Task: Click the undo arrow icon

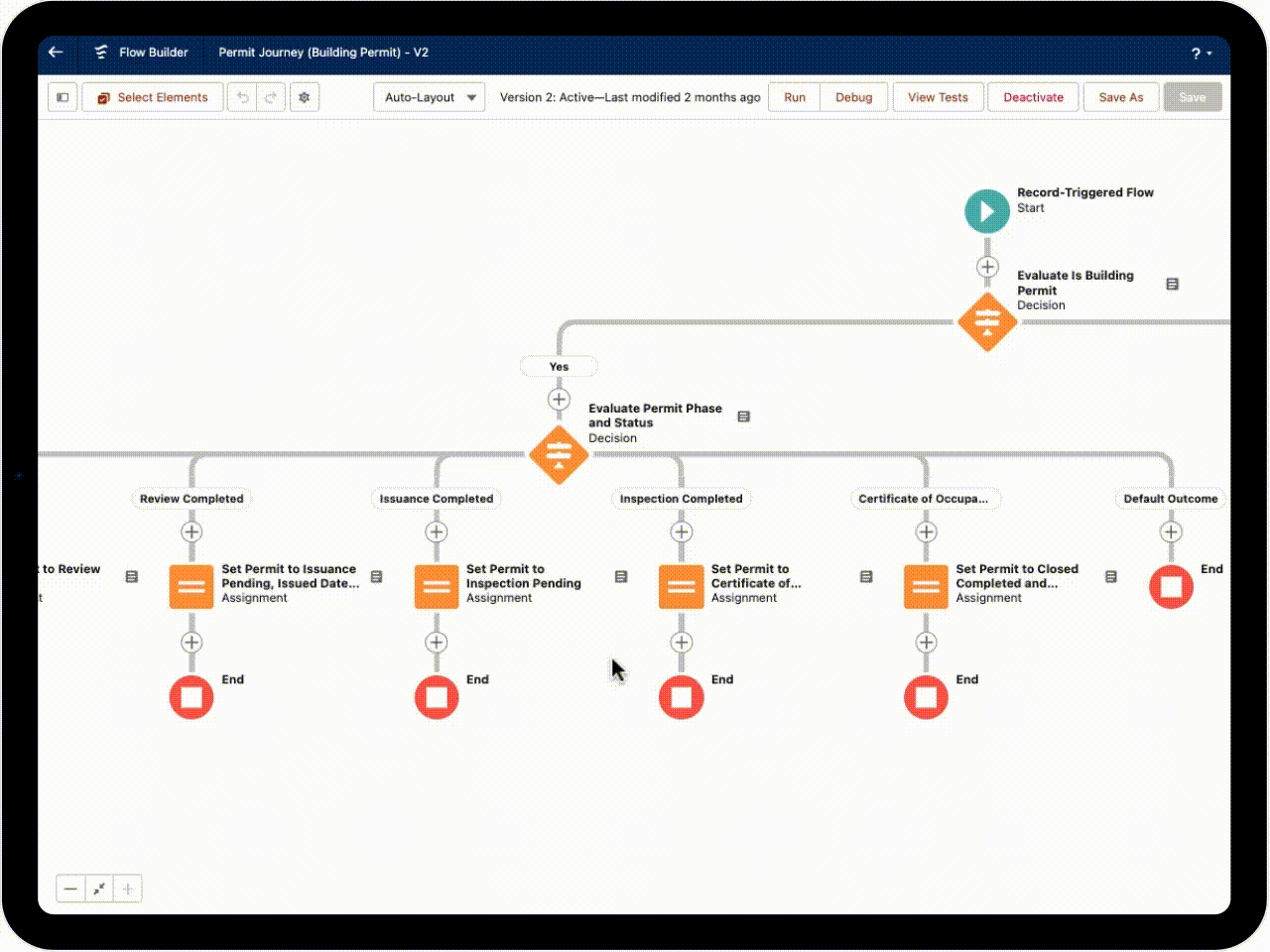Action: coord(242,97)
